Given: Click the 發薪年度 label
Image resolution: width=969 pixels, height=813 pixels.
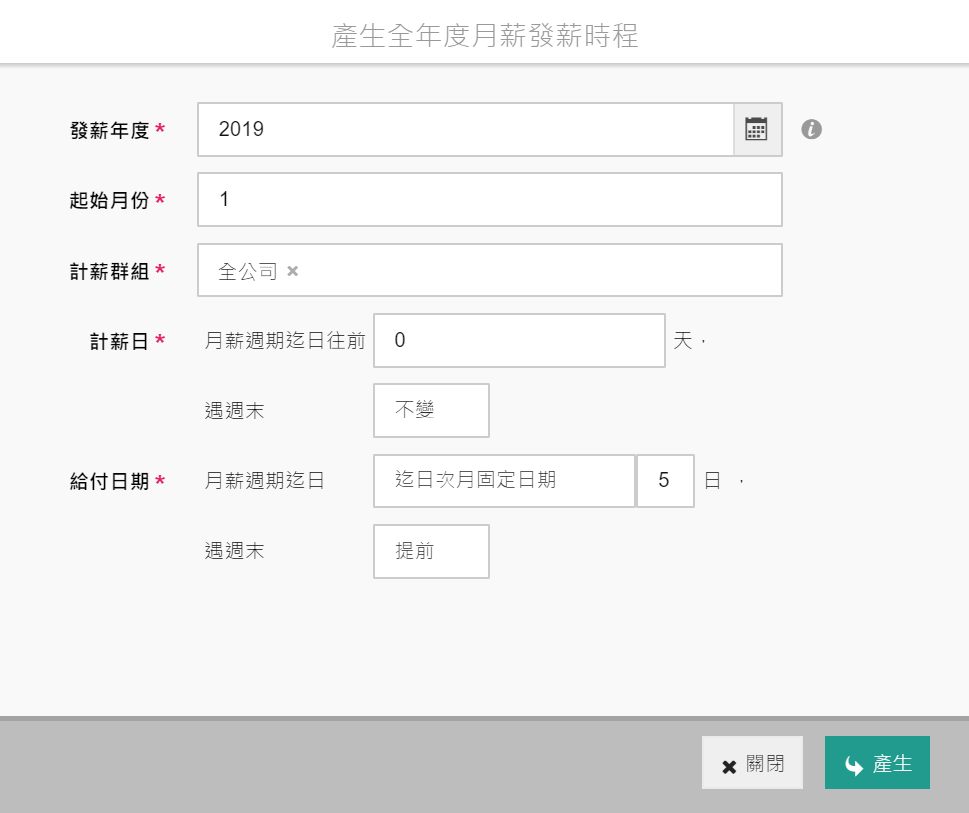Looking at the screenshot, I should coord(109,130).
